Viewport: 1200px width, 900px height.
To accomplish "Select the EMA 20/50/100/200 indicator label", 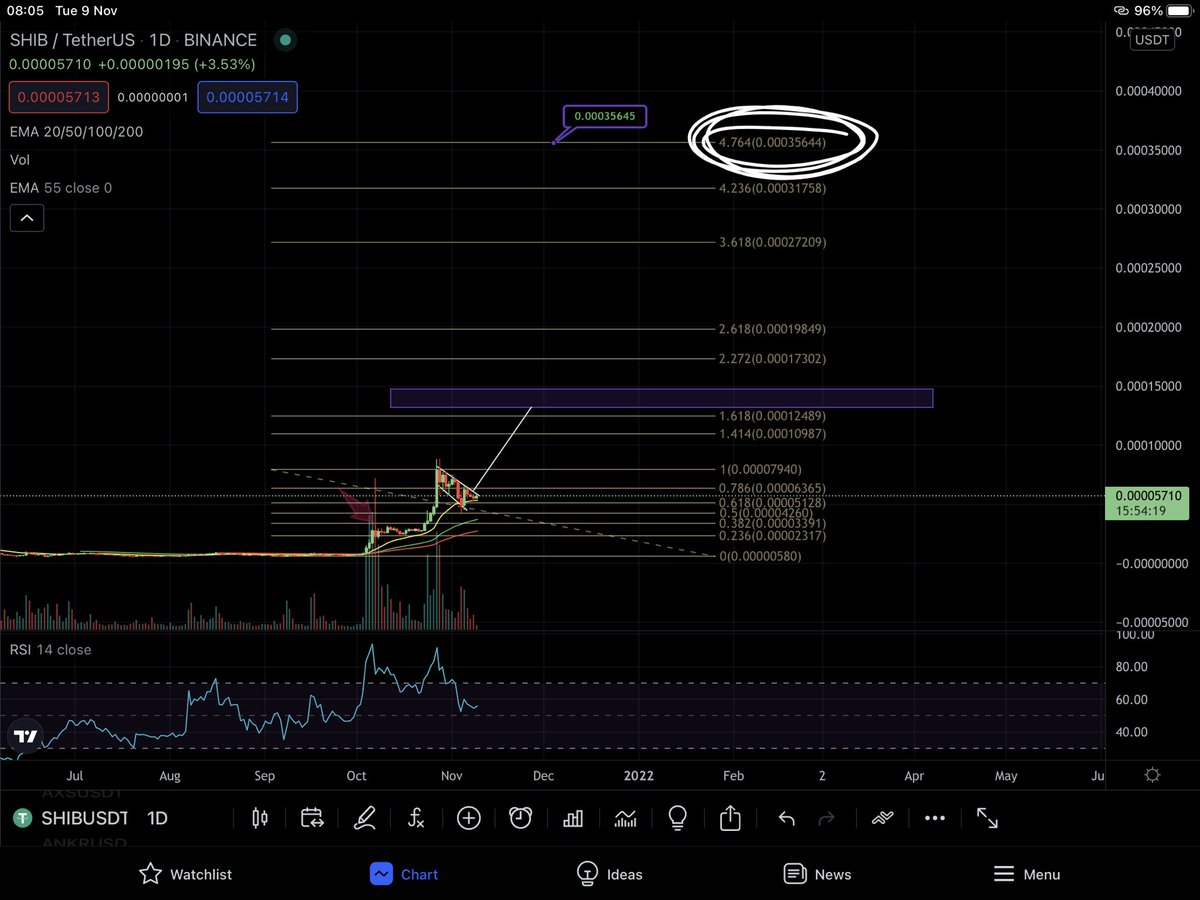I will click(78, 131).
